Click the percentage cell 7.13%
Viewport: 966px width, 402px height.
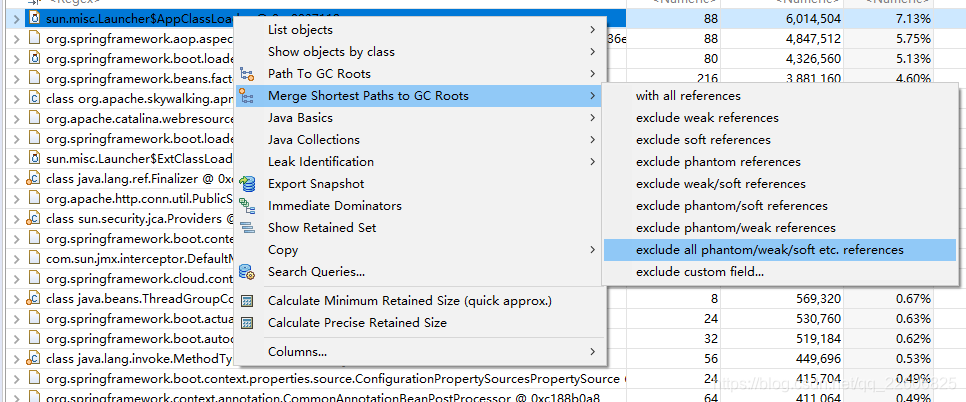(x=911, y=19)
